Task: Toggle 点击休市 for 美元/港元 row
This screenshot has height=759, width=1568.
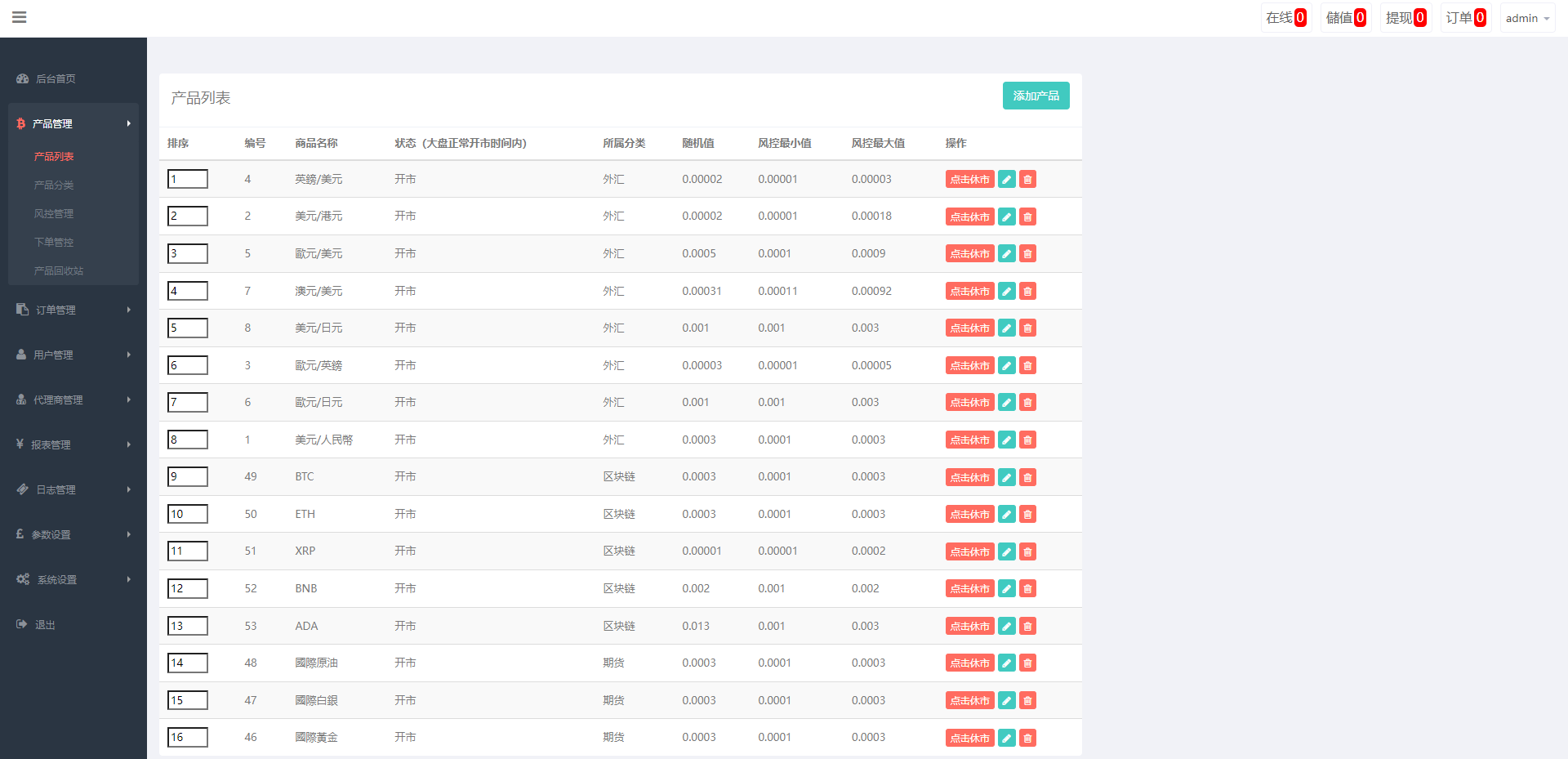Action: [969, 217]
